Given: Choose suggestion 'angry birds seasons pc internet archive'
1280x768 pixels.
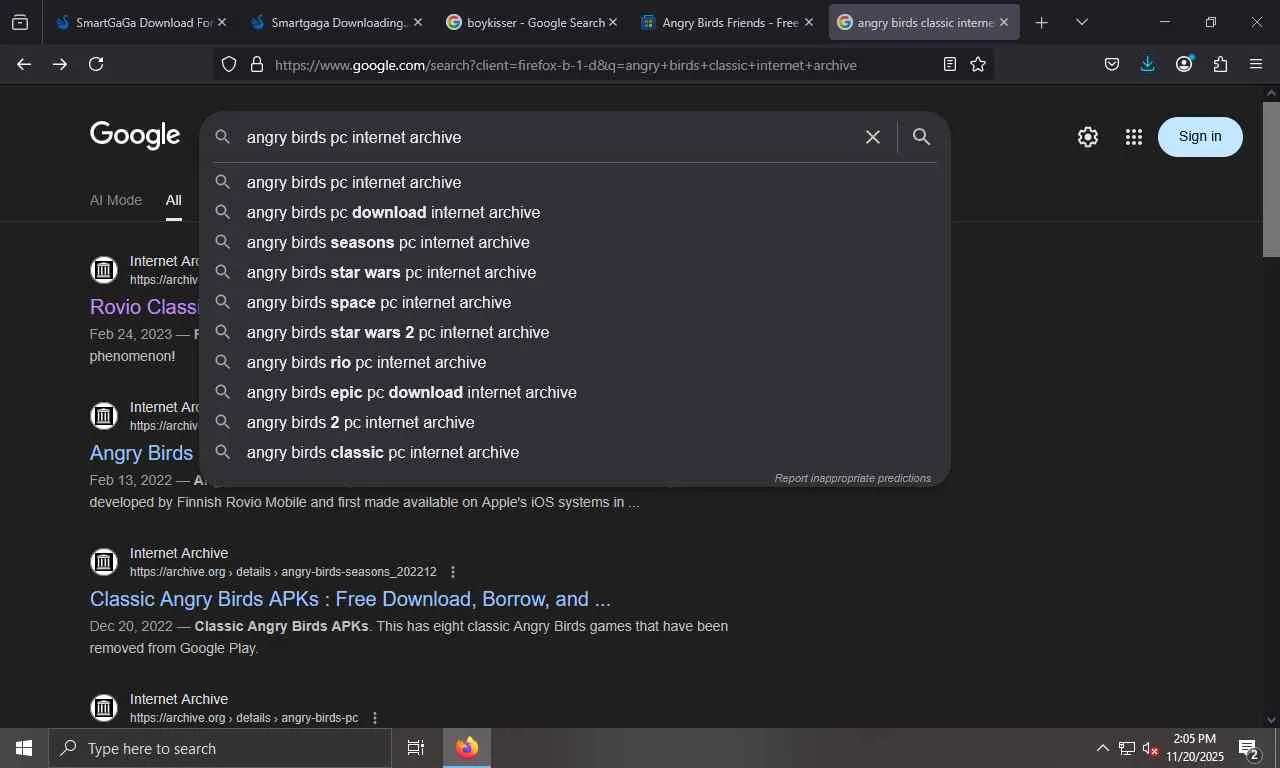Looking at the screenshot, I should 575,242.
